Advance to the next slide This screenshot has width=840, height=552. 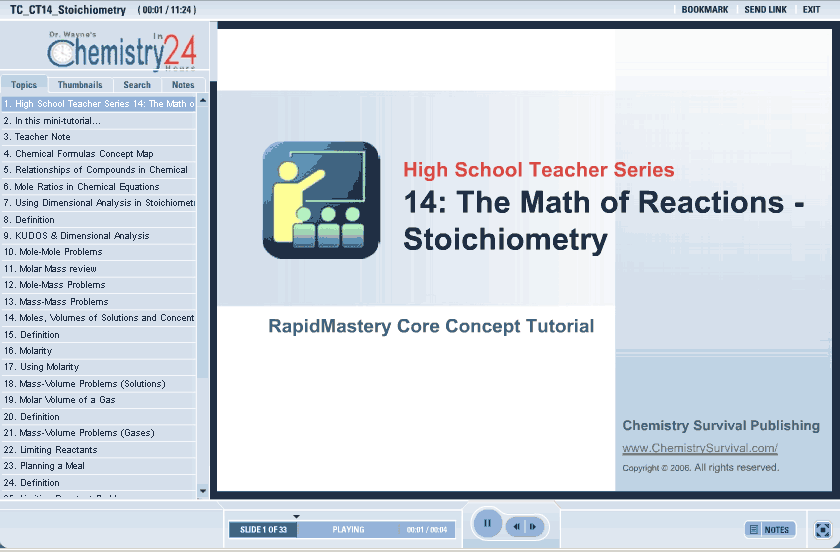click(534, 526)
